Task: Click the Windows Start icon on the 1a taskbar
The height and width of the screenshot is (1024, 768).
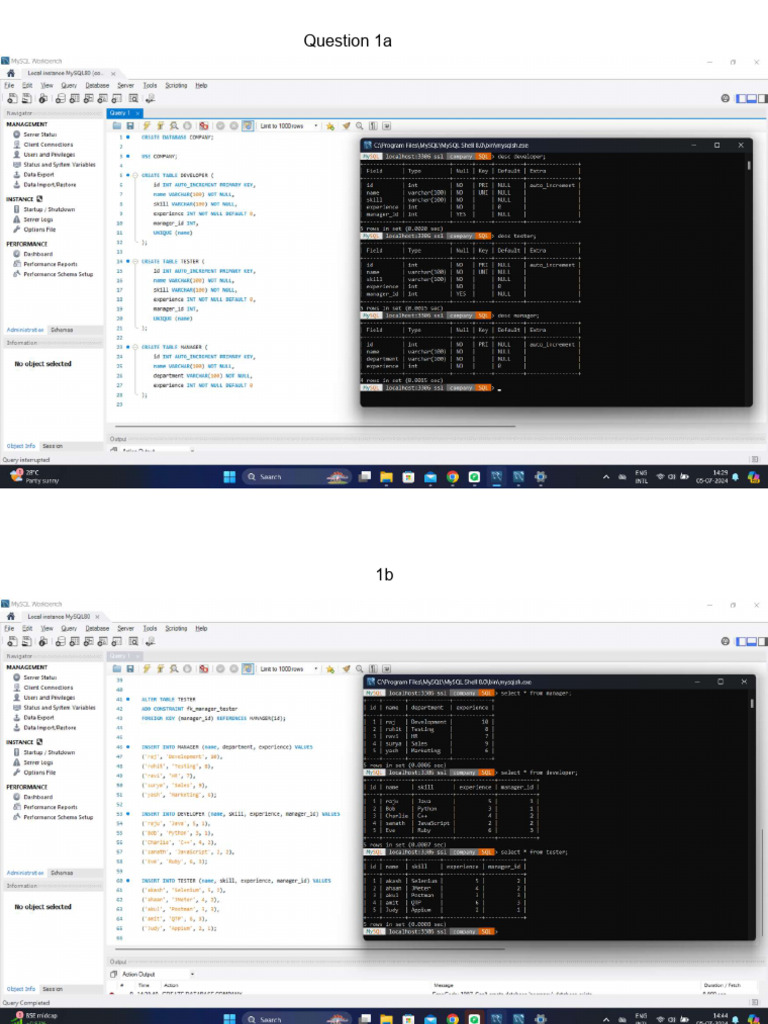Action: point(227,477)
